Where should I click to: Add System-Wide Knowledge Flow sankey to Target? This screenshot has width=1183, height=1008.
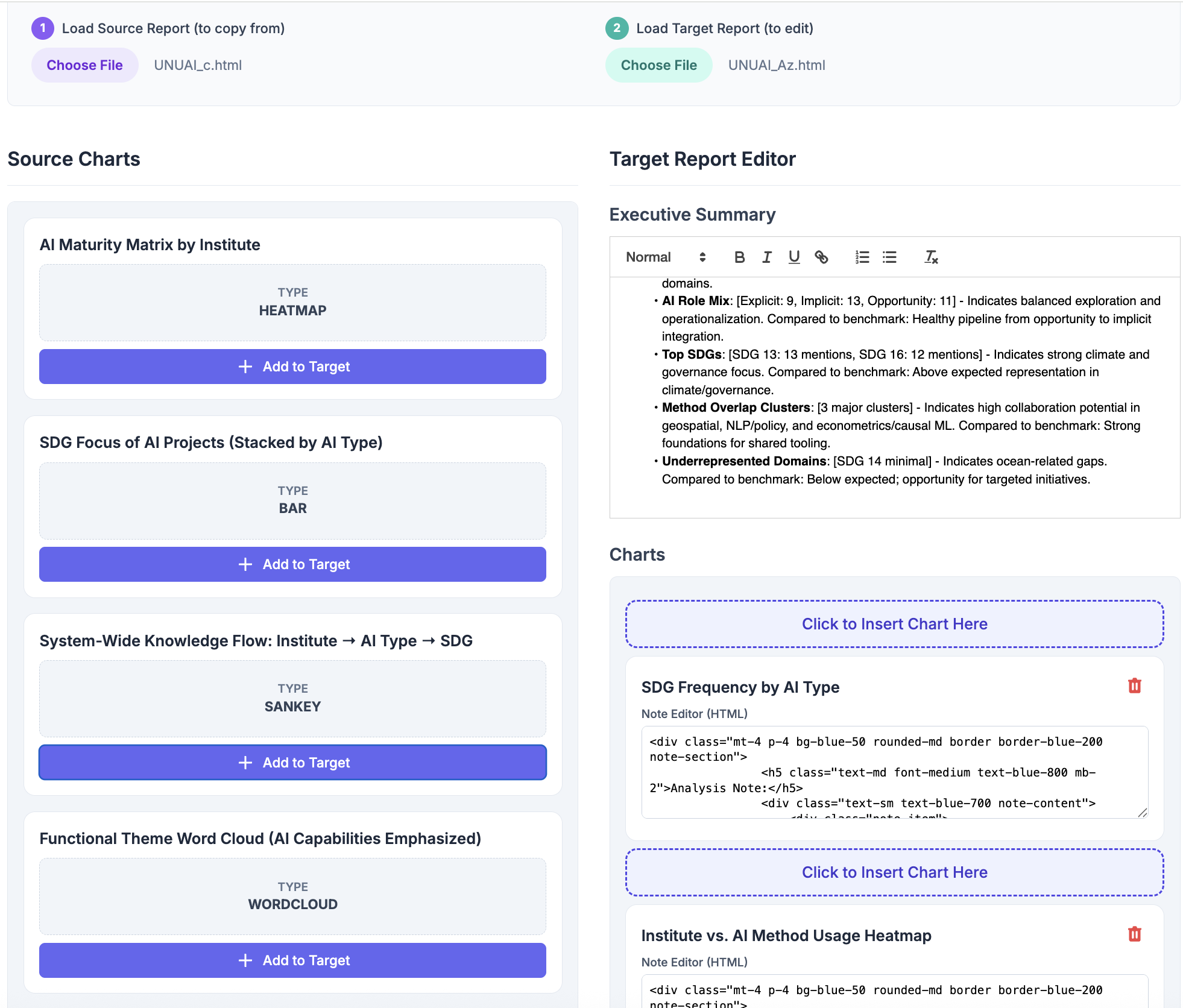292,762
